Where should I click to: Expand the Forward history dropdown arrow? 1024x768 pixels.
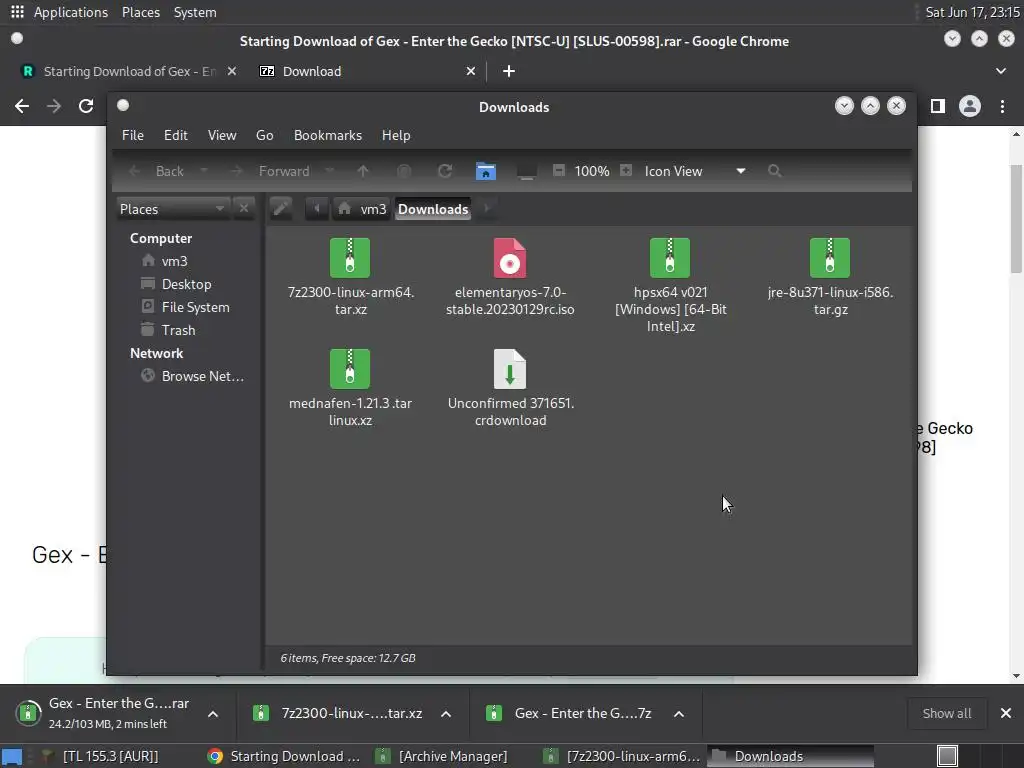329,170
